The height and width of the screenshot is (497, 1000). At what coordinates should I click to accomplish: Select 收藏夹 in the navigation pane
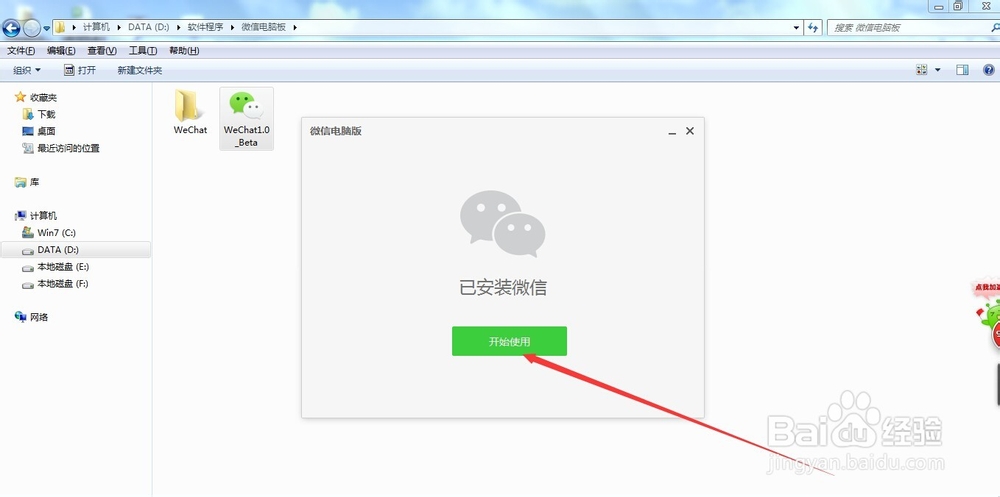click(x=36, y=97)
